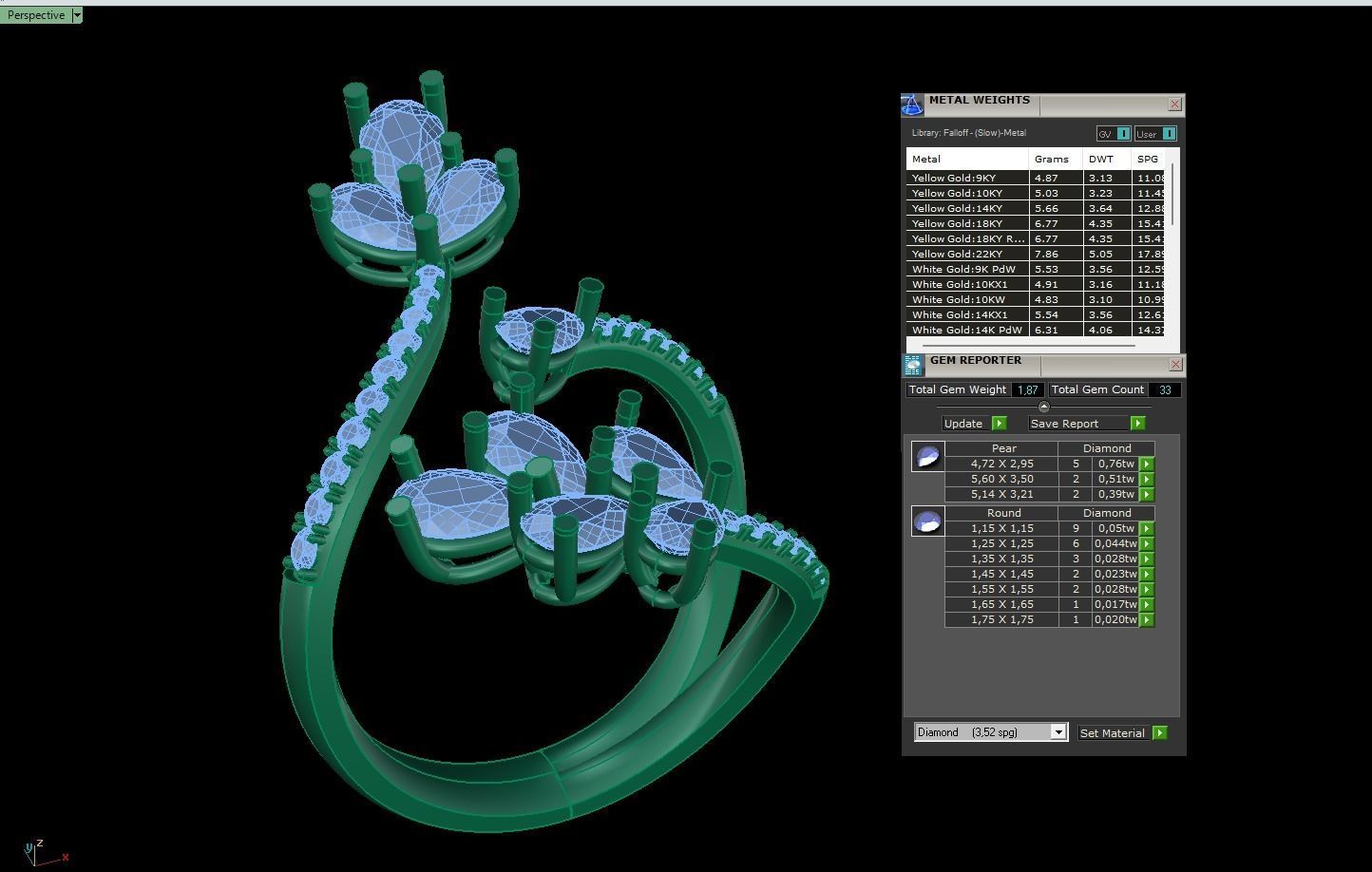Click the 0,76tw pear weight cell
Screen dimensions: 1372x872
coord(1115,464)
